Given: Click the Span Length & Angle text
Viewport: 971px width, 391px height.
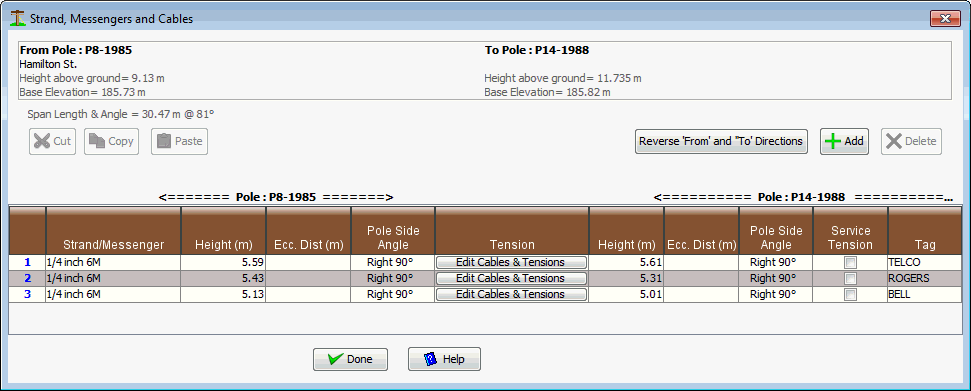Looking at the screenshot, I should click(121, 114).
